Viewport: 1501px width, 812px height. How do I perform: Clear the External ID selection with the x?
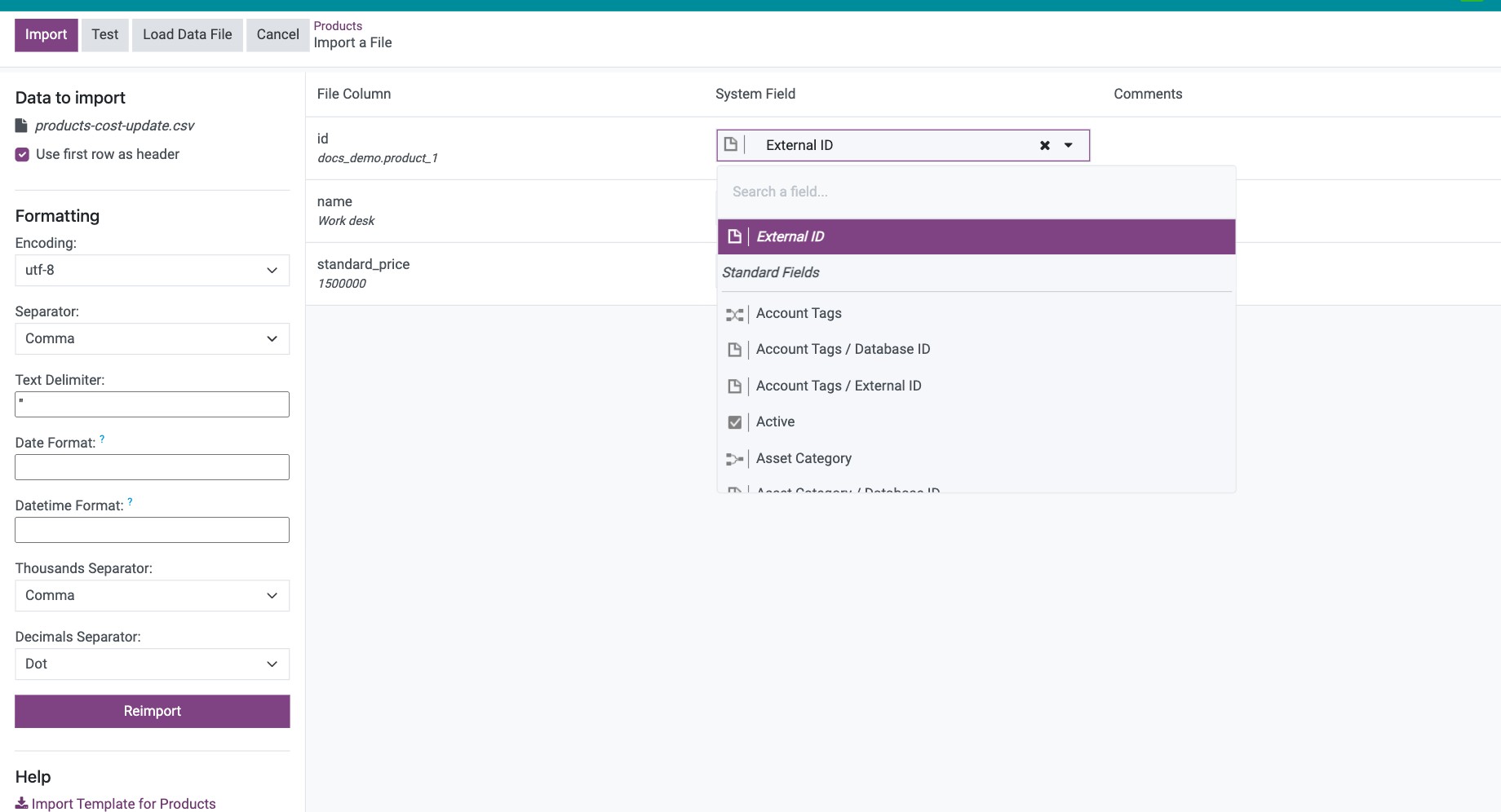pos(1045,145)
